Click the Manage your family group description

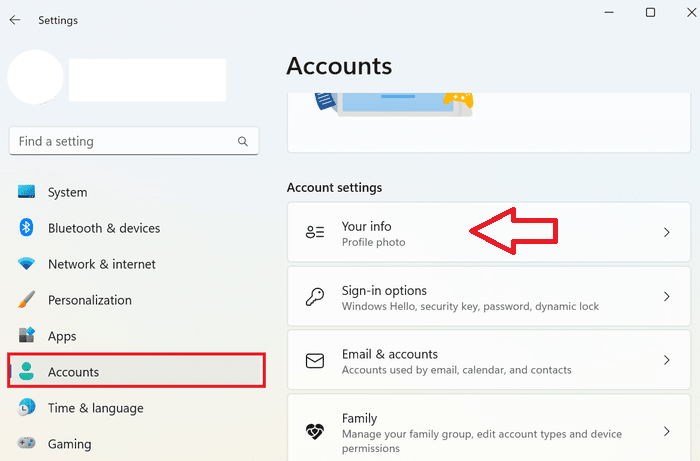coord(482,441)
